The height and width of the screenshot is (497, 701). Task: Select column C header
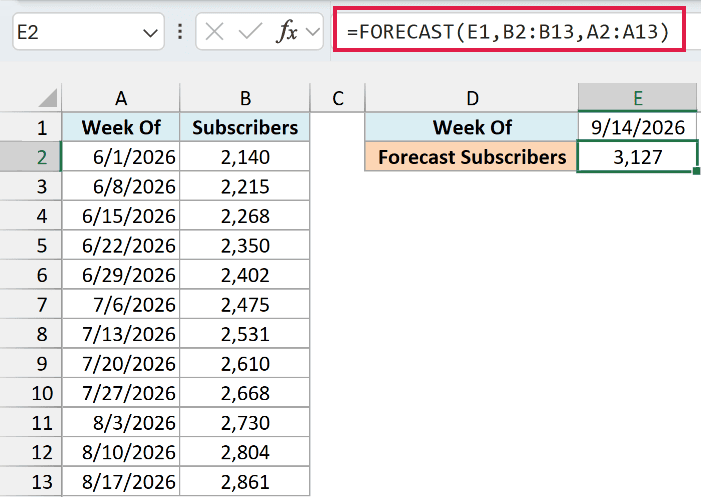[x=338, y=98]
